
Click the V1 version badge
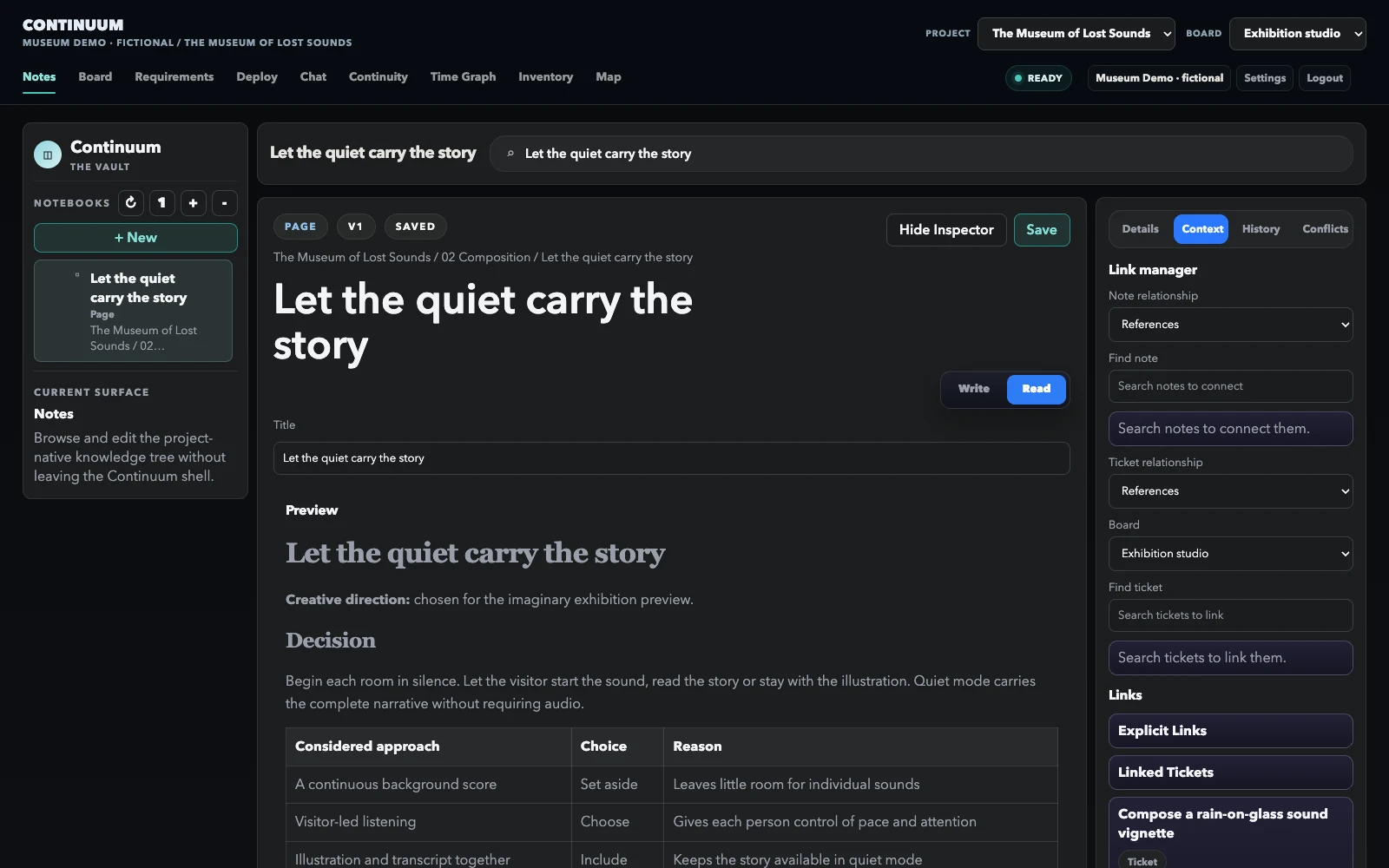[x=355, y=227]
